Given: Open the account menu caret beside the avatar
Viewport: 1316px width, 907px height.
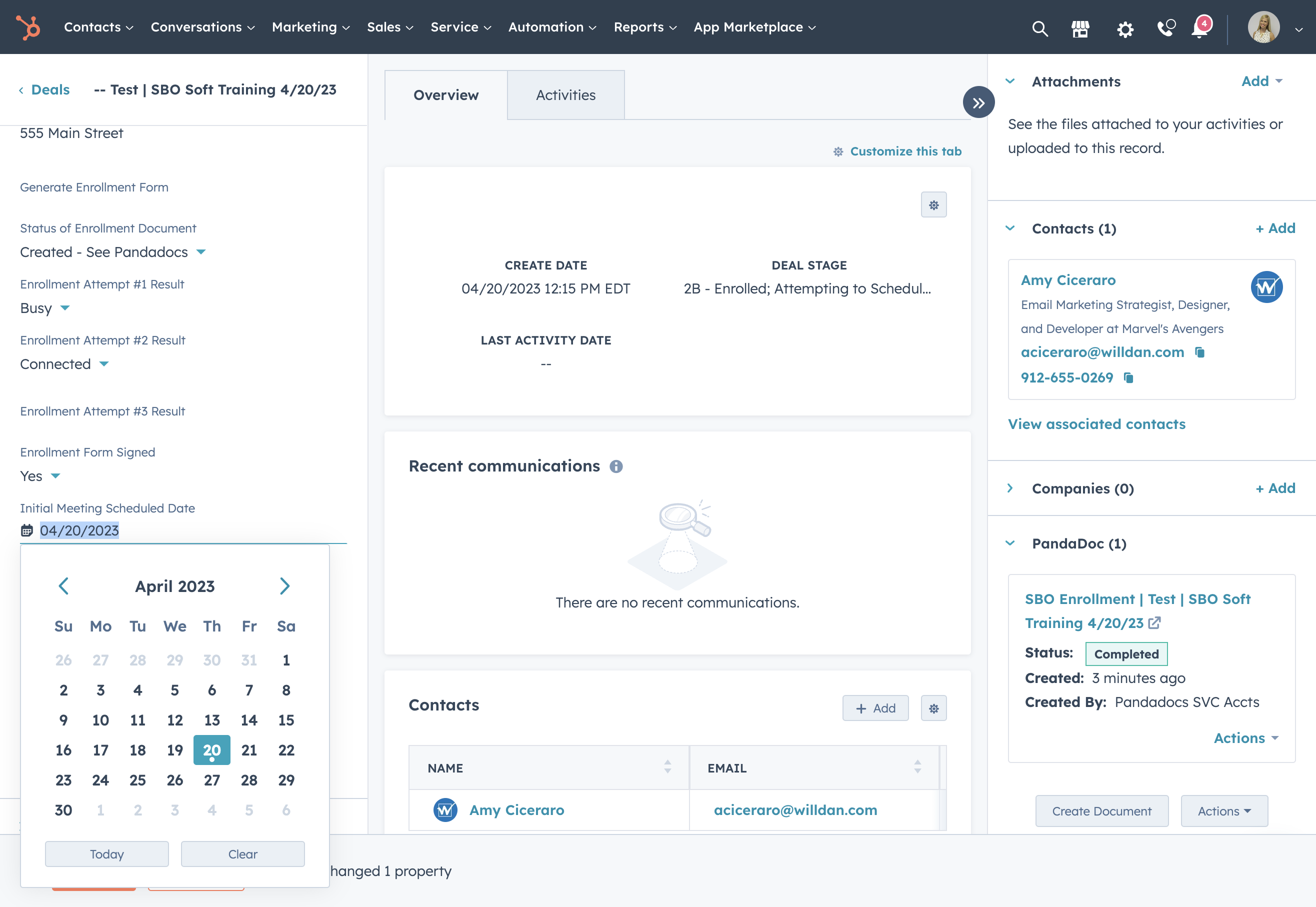Looking at the screenshot, I should tap(1298, 29).
